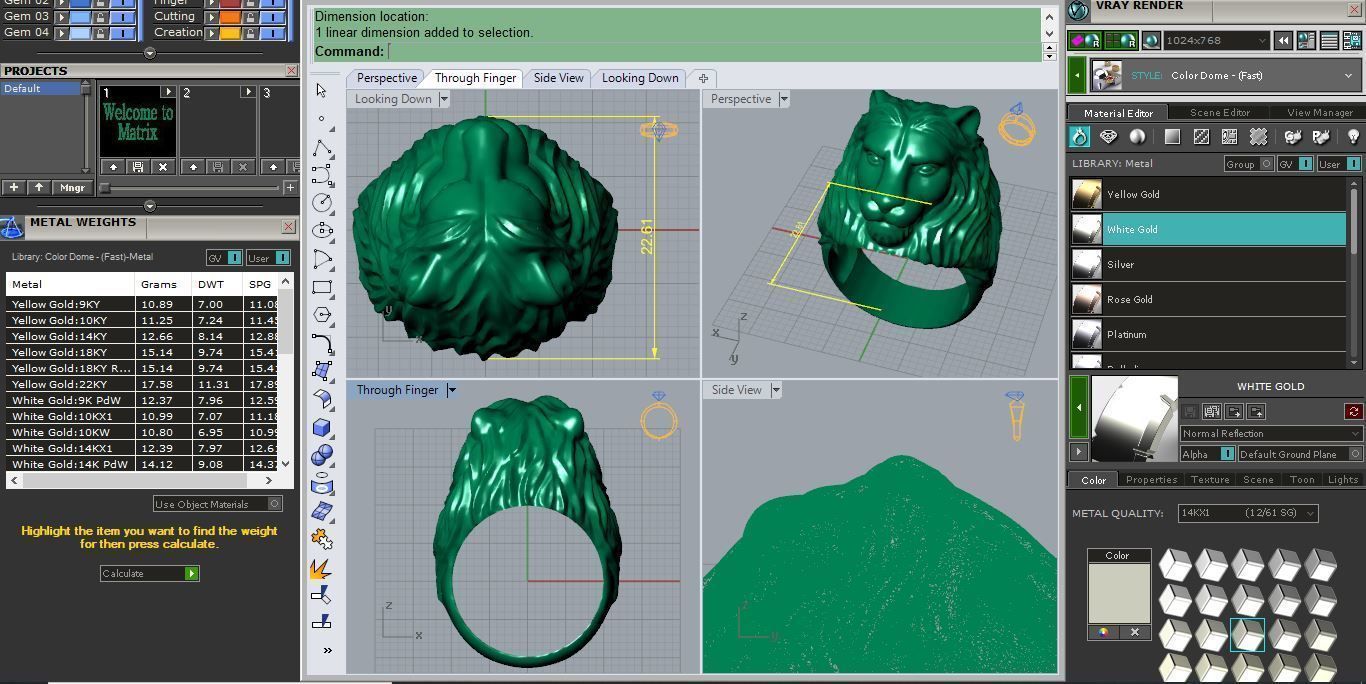
Task: Click the gear explode tool icon
Action: click(x=322, y=539)
